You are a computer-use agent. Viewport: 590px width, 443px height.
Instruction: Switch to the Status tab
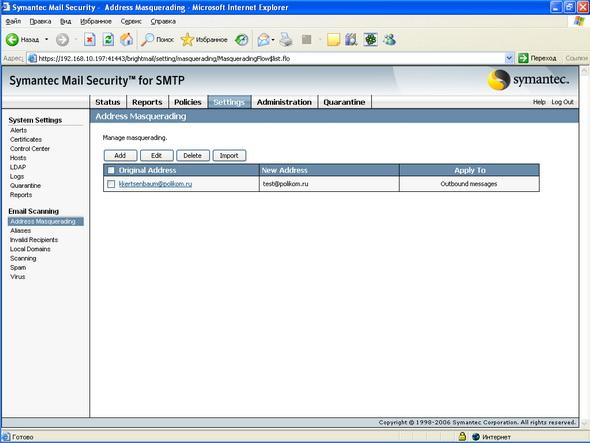(108, 102)
